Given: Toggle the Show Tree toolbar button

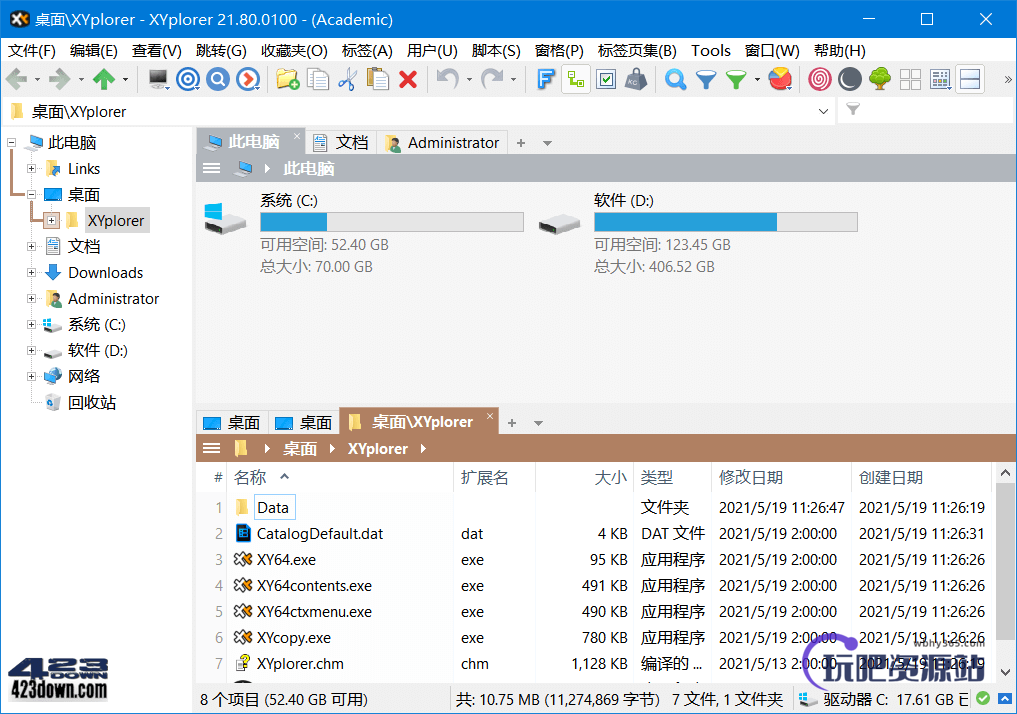Looking at the screenshot, I should 576,80.
